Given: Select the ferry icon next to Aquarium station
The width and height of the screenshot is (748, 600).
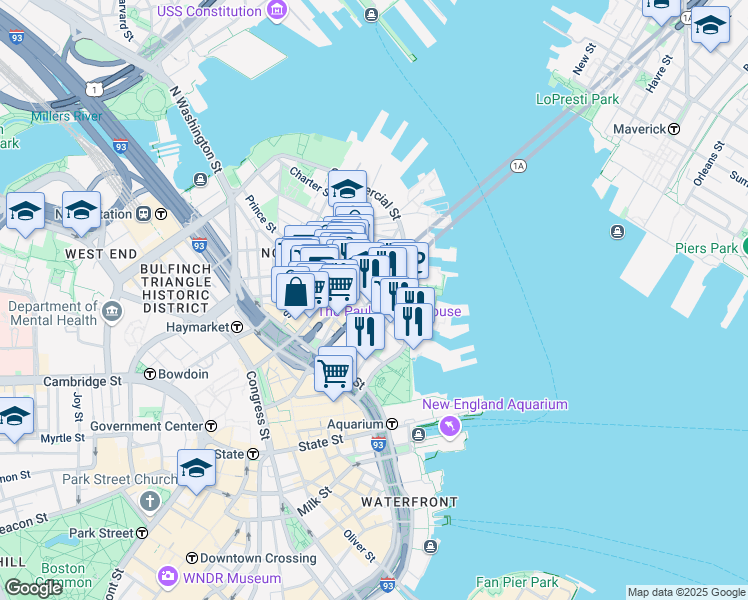Looking at the screenshot, I should (418, 434).
